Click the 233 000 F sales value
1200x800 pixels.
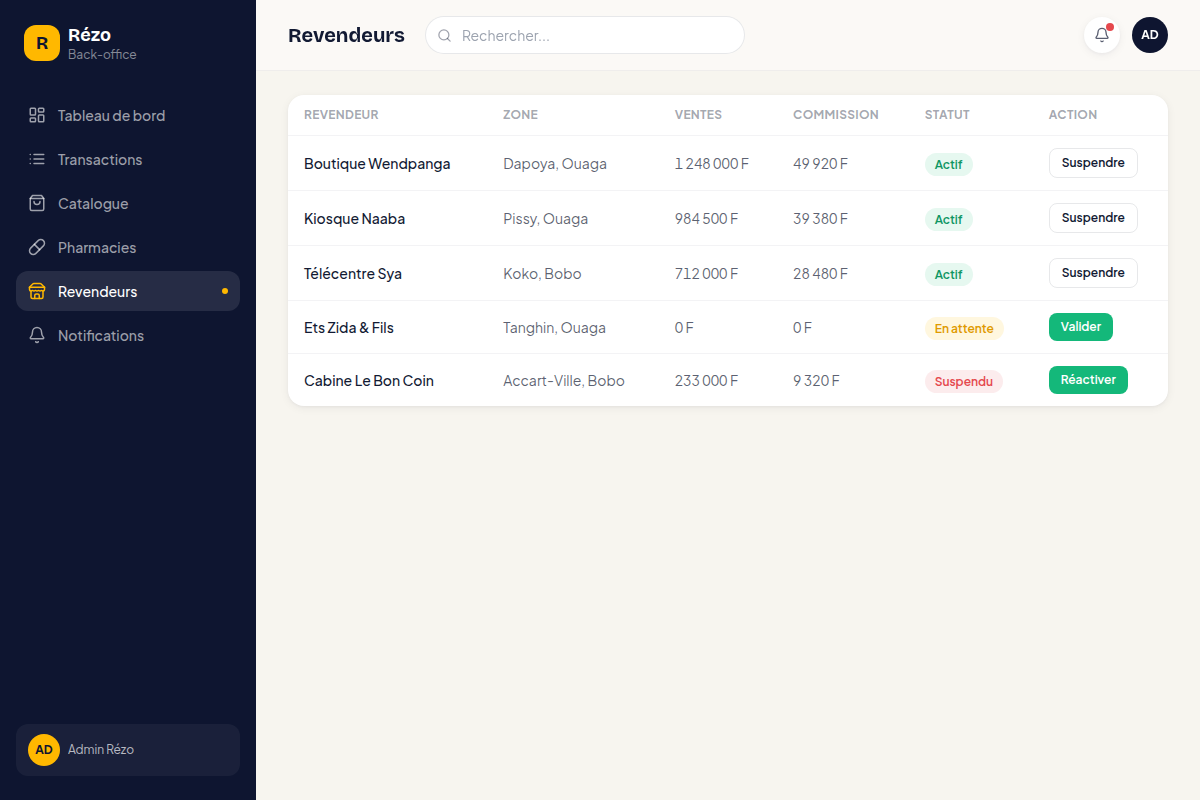tap(707, 381)
